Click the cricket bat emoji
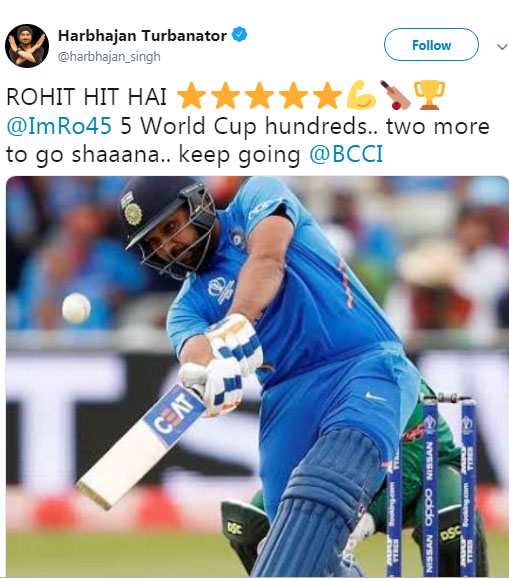 (395, 95)
